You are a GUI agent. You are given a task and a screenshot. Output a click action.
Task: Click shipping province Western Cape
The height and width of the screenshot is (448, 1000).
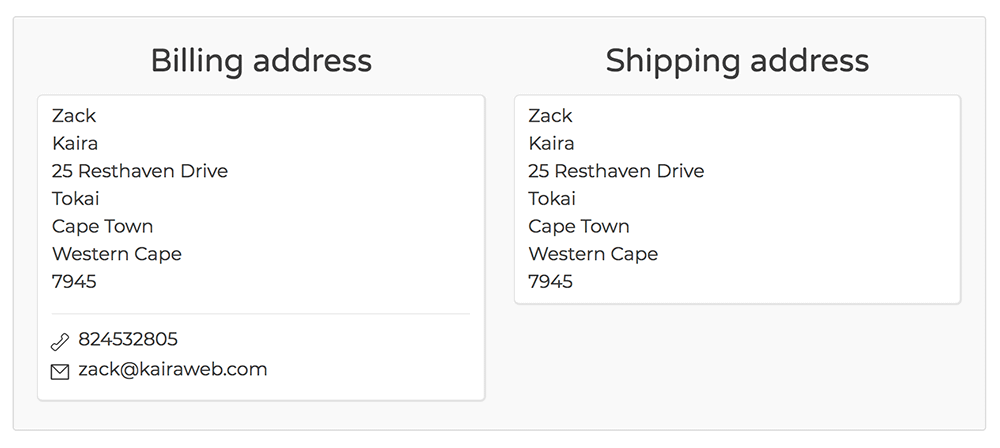click(593, 254)
